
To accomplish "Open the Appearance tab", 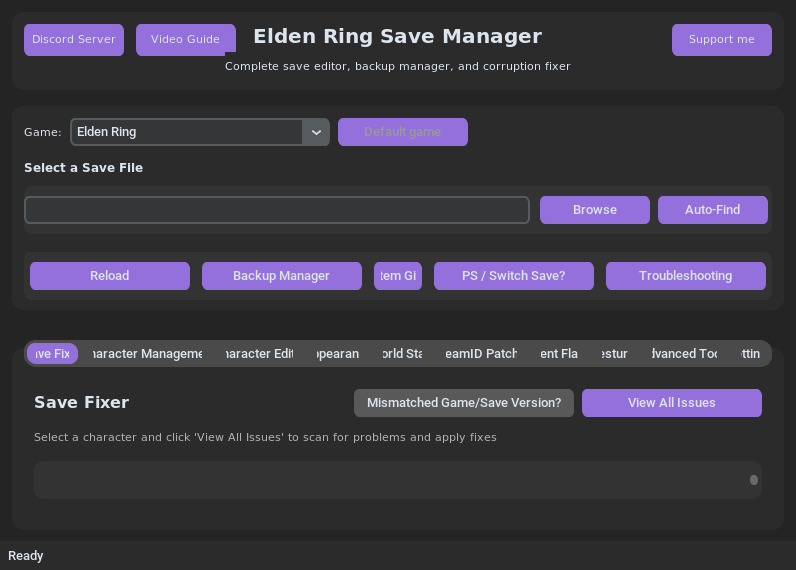I will tap(338, 354).
